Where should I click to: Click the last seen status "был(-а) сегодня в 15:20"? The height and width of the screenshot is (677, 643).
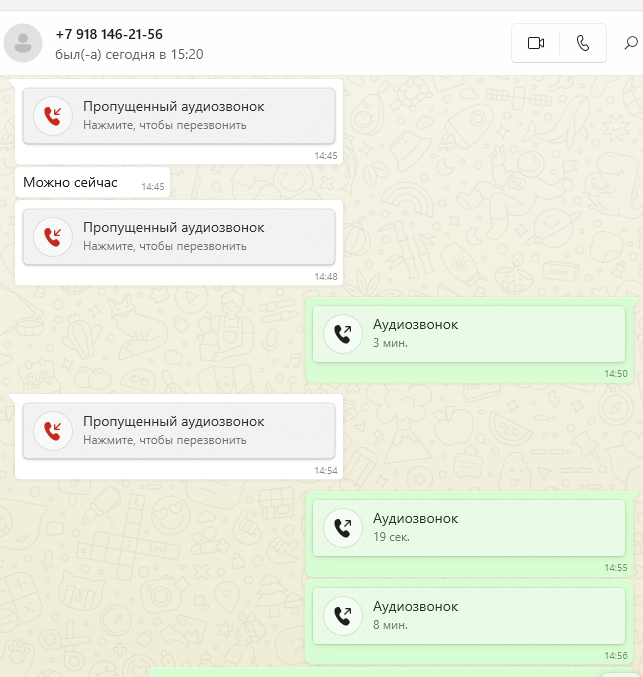click(x=129, y=54)
